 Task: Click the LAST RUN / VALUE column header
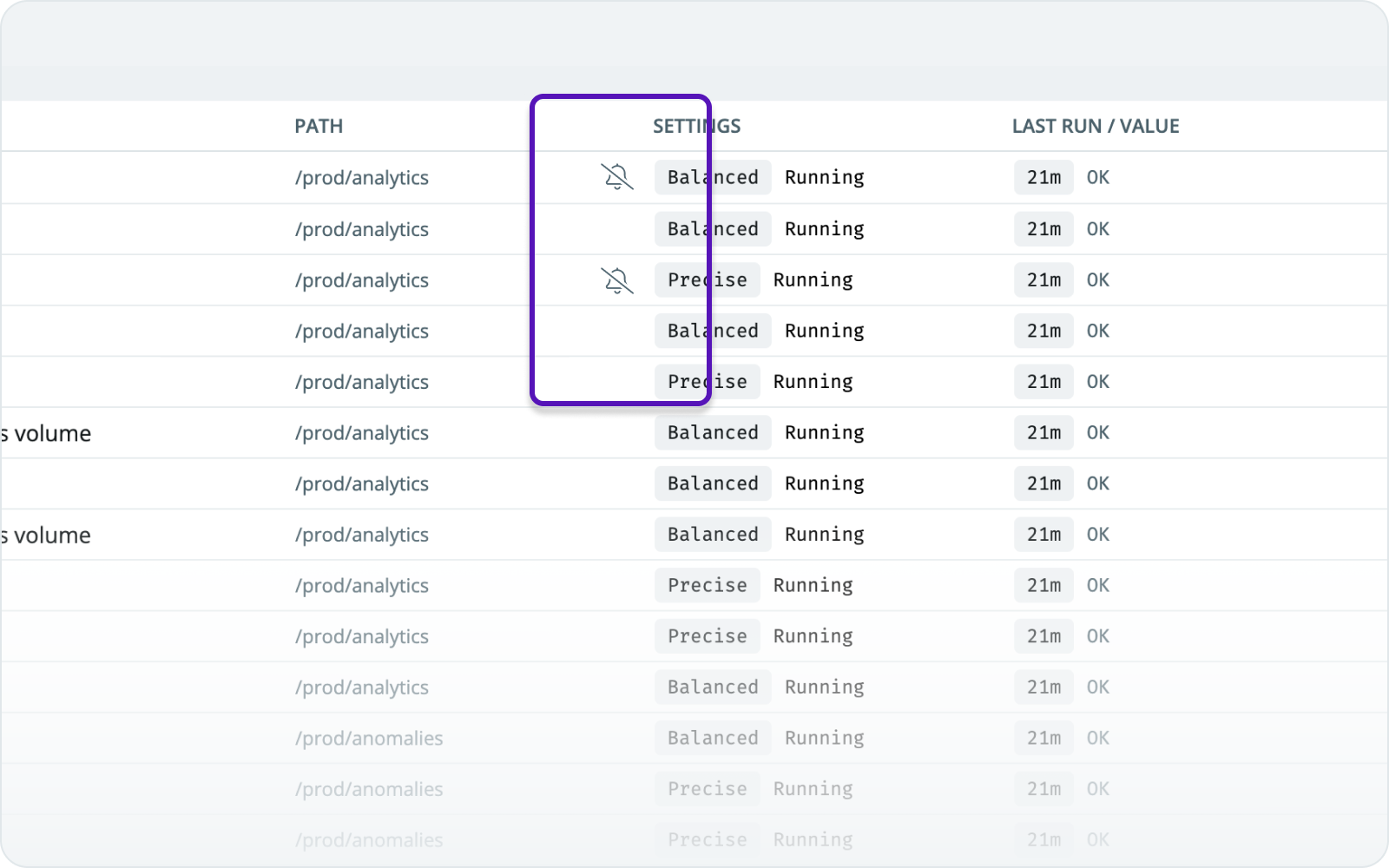[1096, 126]
